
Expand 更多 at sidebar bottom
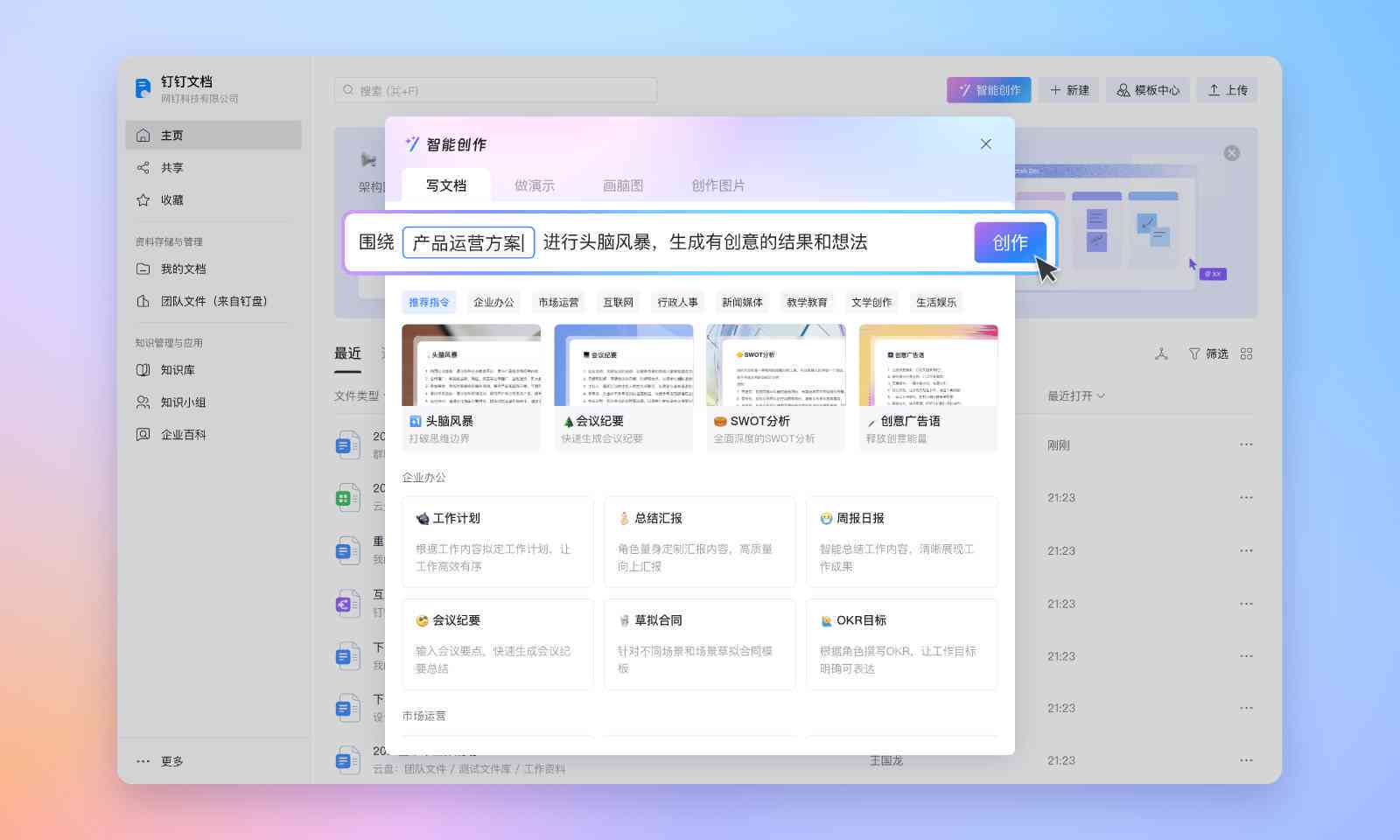click(x=160, y=761)
